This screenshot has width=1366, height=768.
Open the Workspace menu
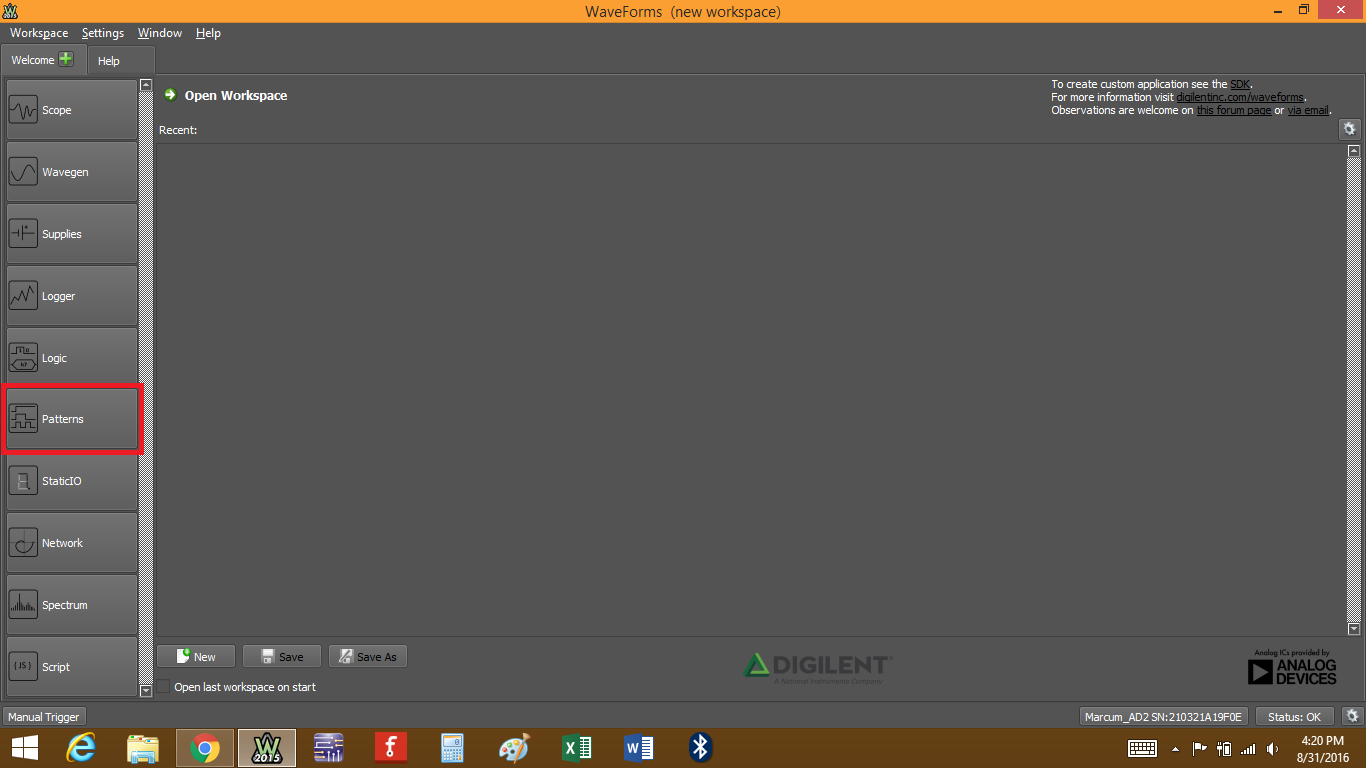pyautogui.click(x=39, y=33)
